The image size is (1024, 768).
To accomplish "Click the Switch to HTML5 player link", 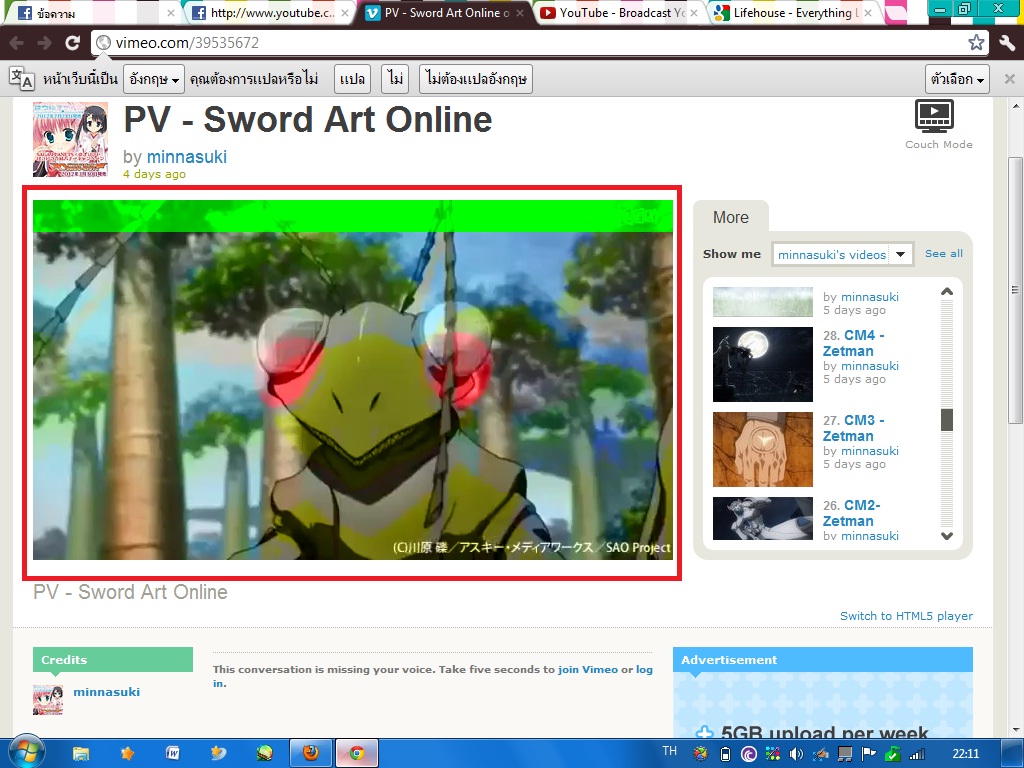I will pyautogui.click(x=906, y=616).
